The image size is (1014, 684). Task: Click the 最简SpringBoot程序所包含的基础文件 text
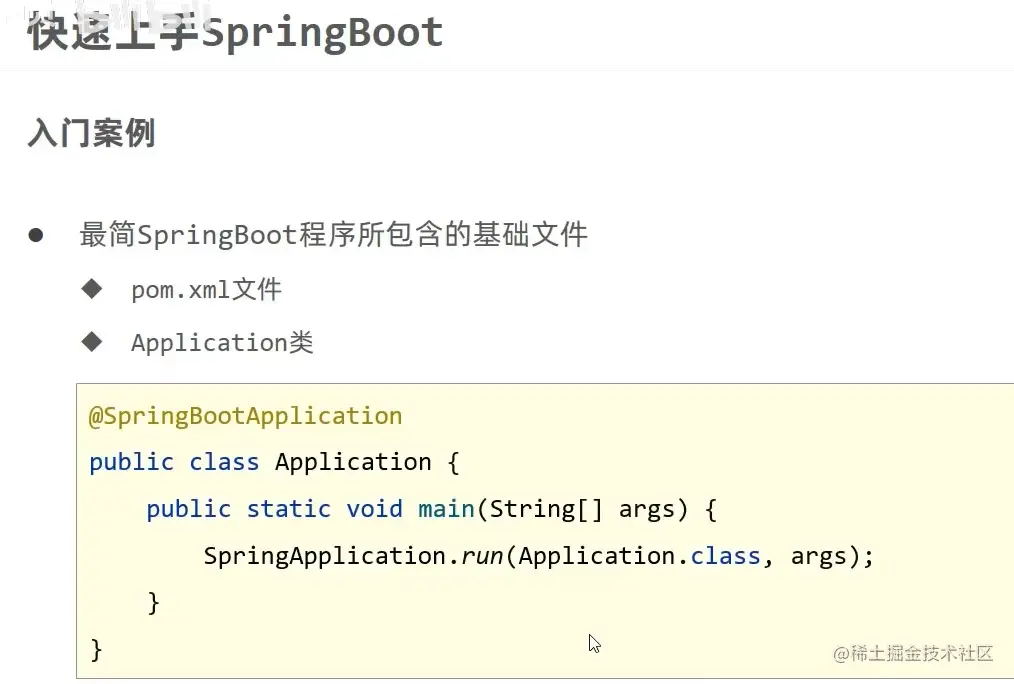pyautogui.click(x=334, y=234)
